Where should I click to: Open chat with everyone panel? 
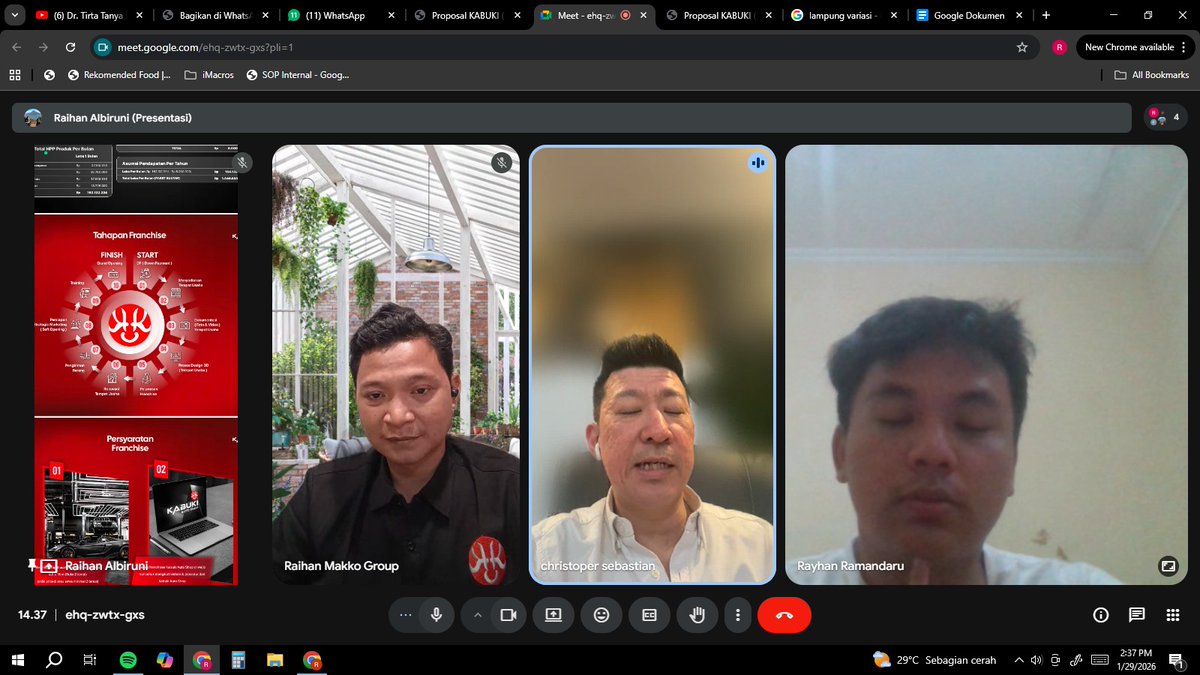pos(1137,615)
